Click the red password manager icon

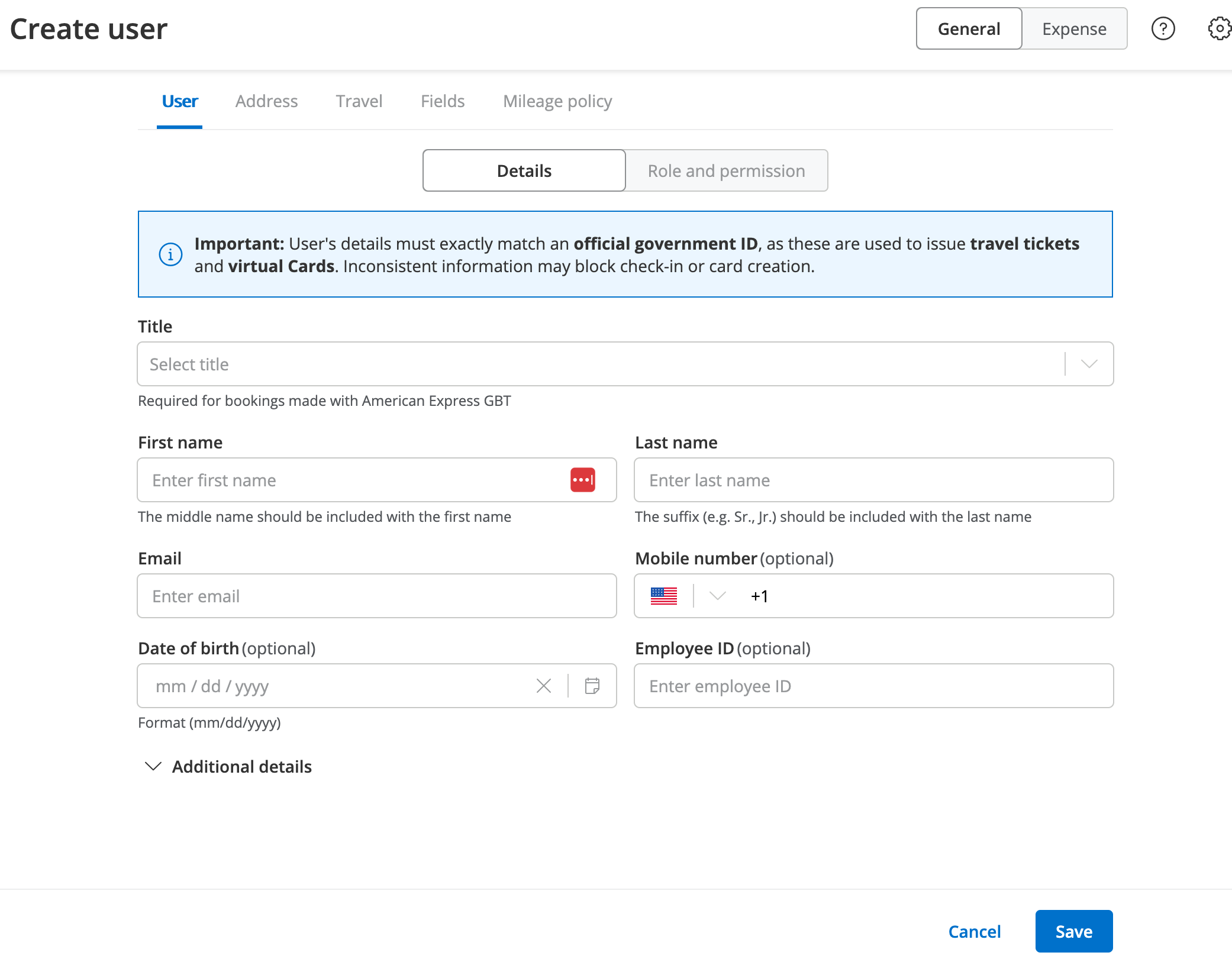582,480
